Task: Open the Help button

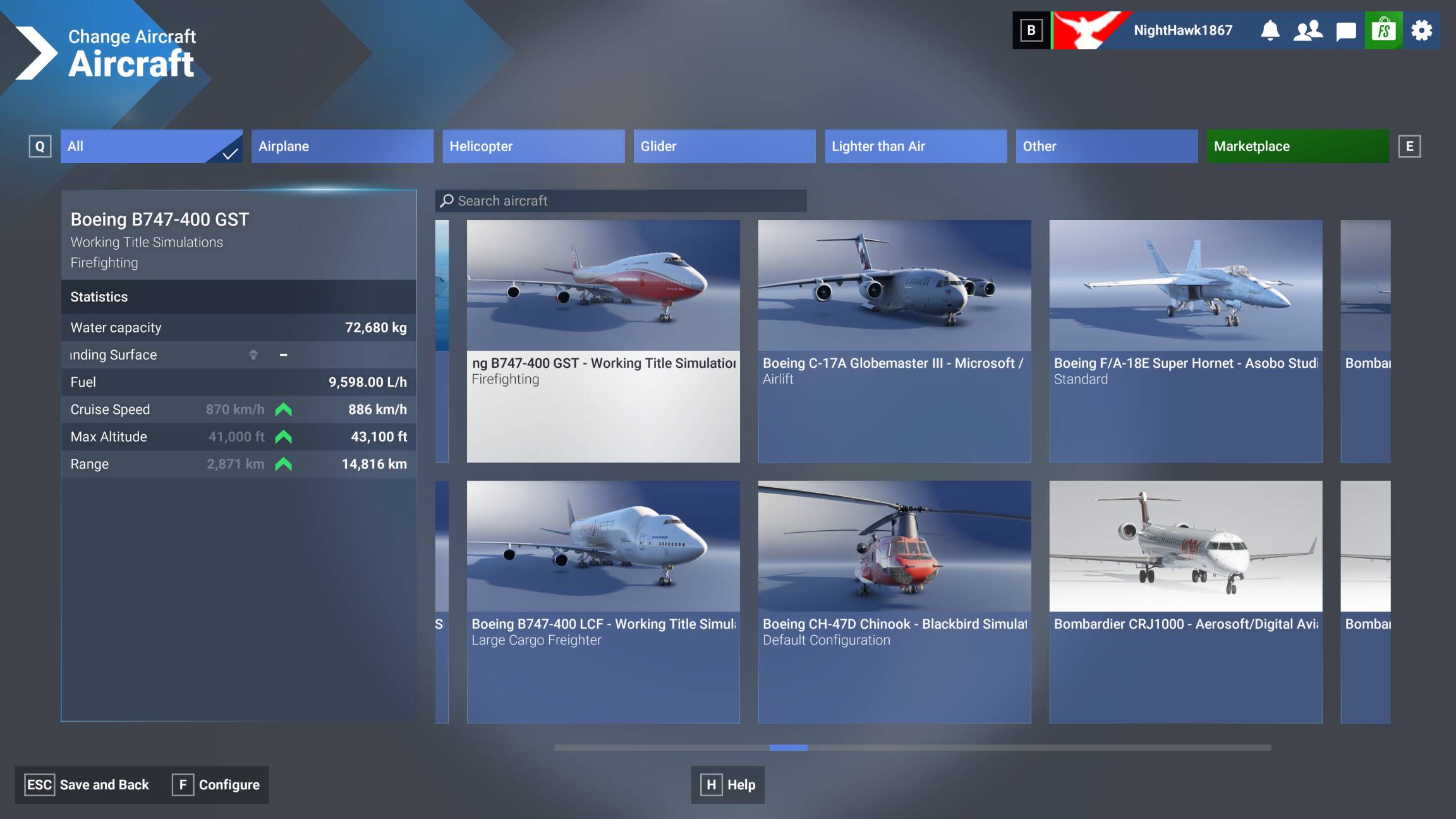Action: pyautogui.click(x=728, y=785)
